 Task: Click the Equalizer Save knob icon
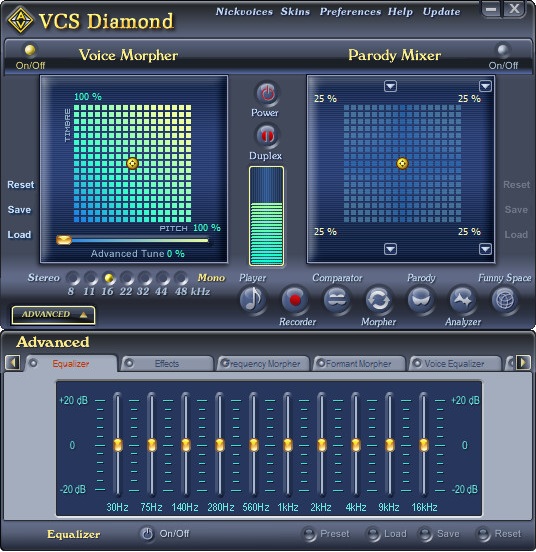[x=425, y=534]
